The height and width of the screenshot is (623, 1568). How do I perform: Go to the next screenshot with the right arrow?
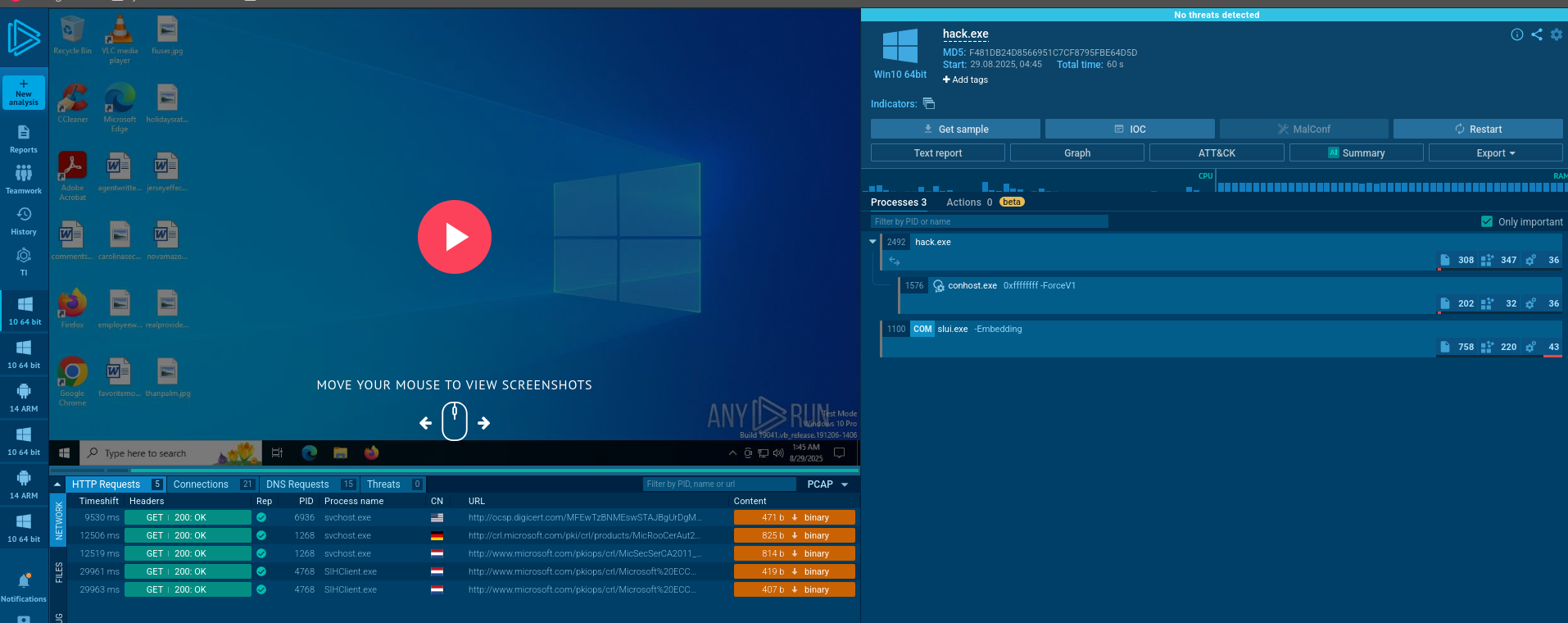coord(484,423)
